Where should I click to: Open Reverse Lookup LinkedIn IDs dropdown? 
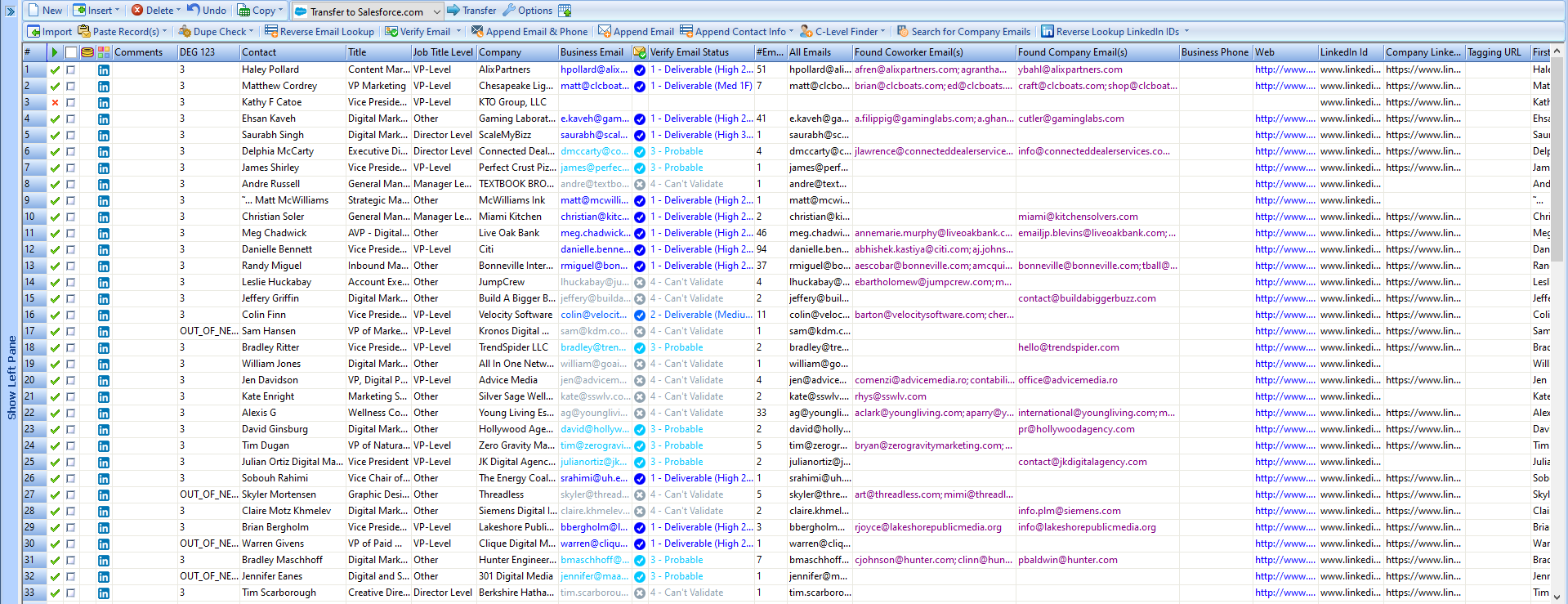coord(1186,32)
